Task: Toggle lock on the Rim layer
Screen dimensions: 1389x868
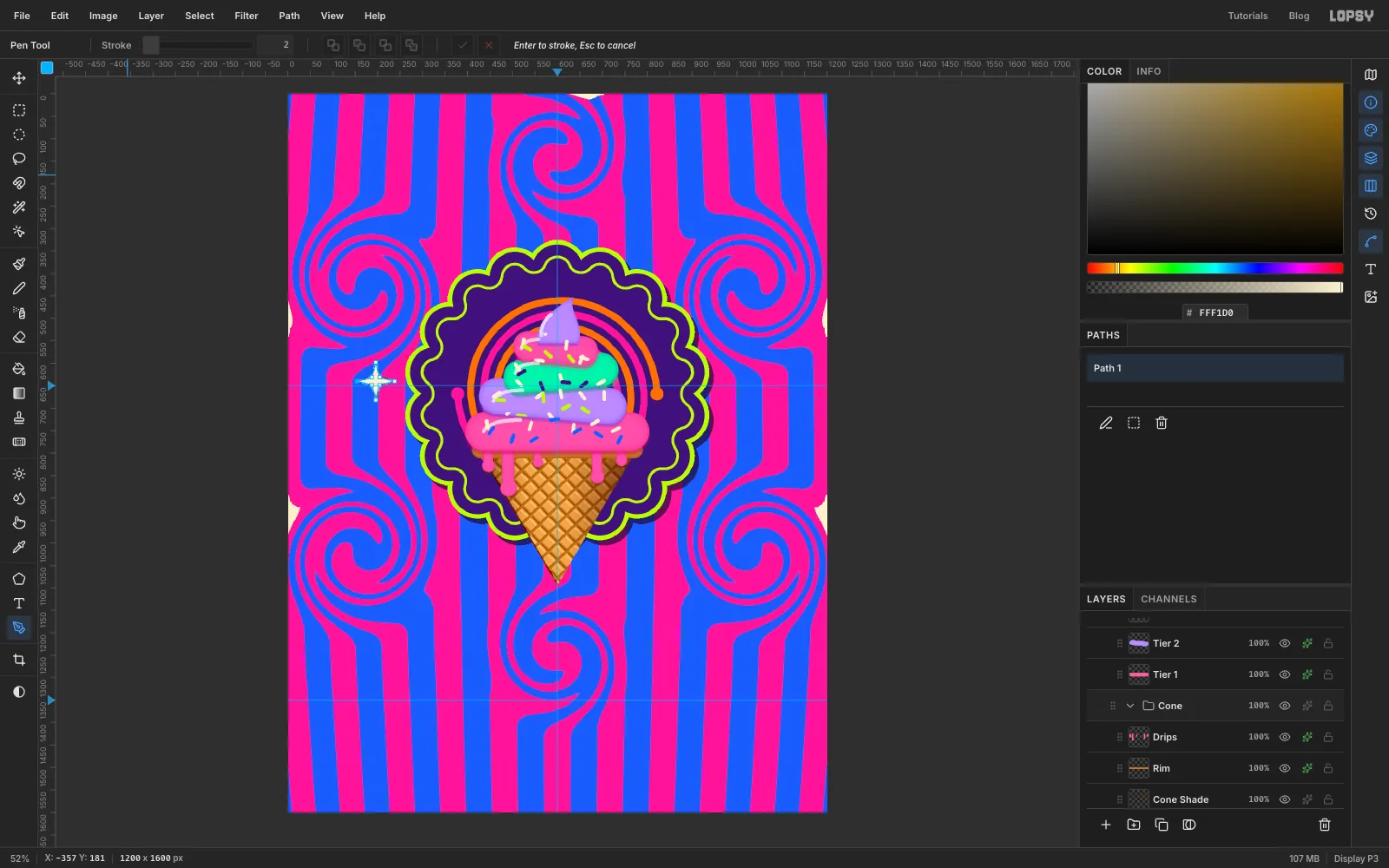Action: (1328, 768)
